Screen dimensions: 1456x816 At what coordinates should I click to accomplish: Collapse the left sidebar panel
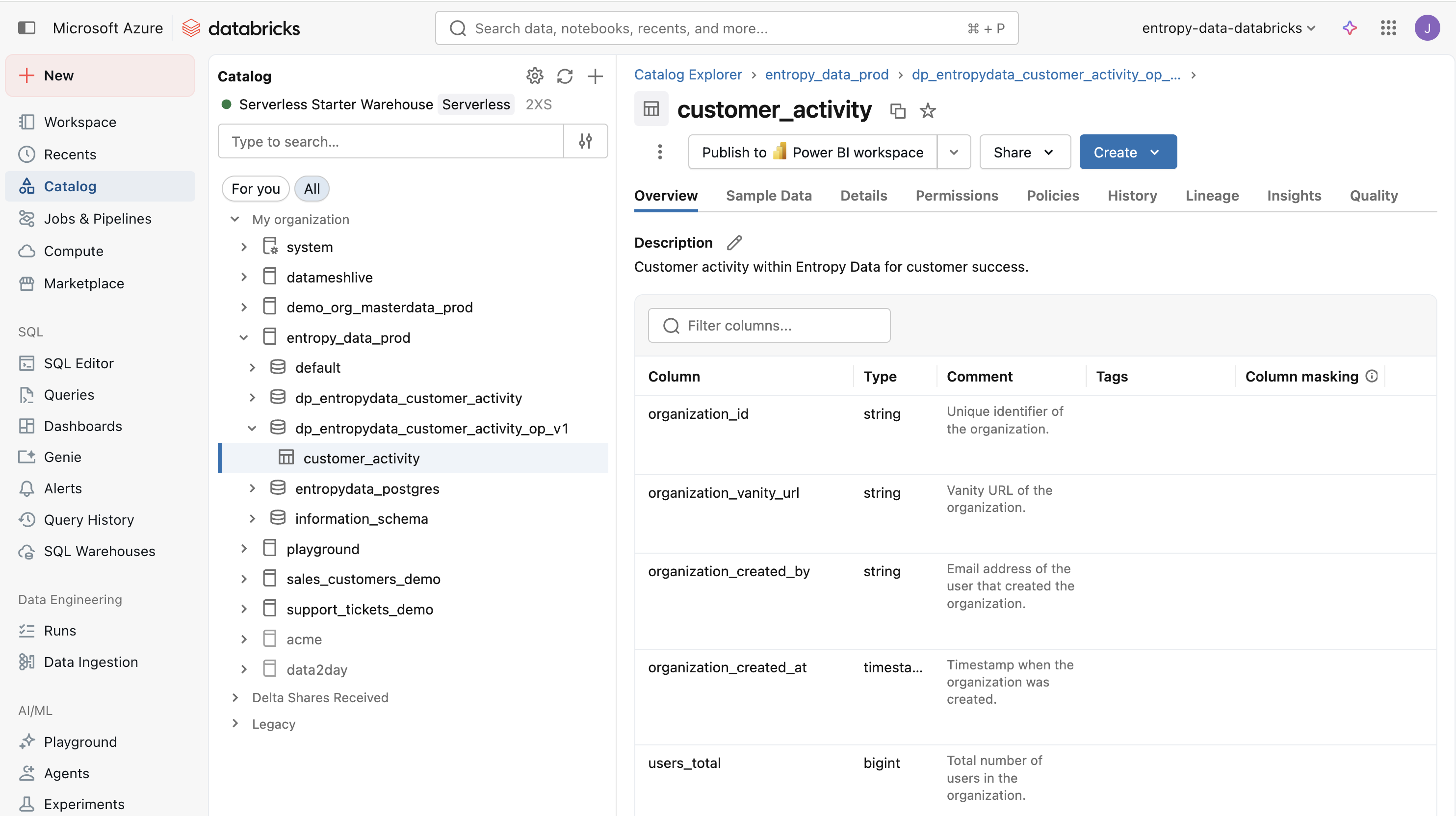click(26, 27)
